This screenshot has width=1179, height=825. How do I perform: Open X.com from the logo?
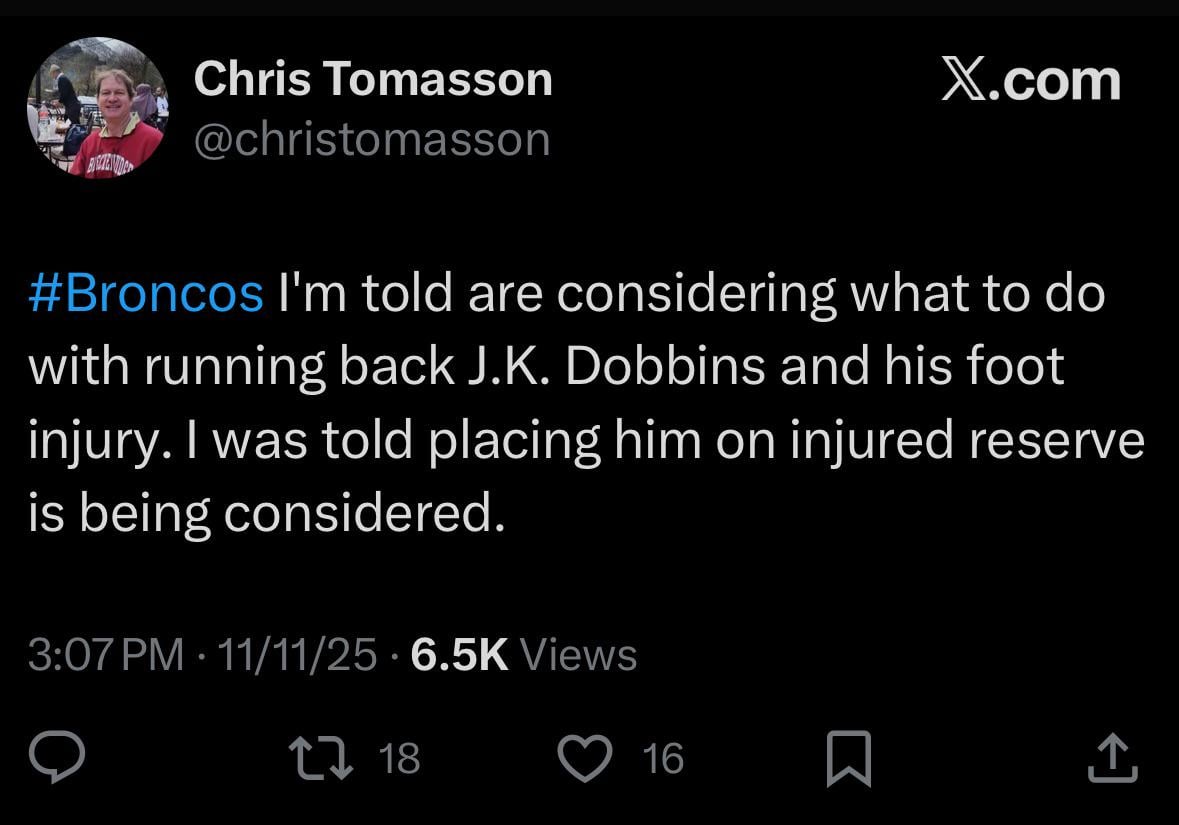click(1030, 80)
